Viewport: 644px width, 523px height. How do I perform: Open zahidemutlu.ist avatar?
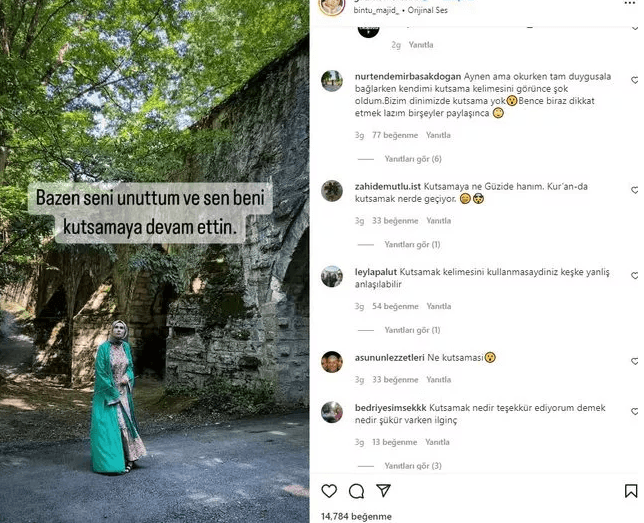[332, 191]
